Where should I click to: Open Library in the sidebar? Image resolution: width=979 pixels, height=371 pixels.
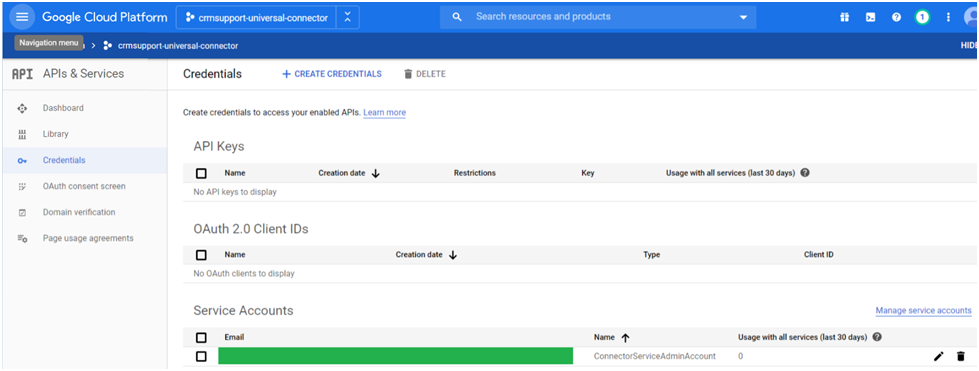56,134
